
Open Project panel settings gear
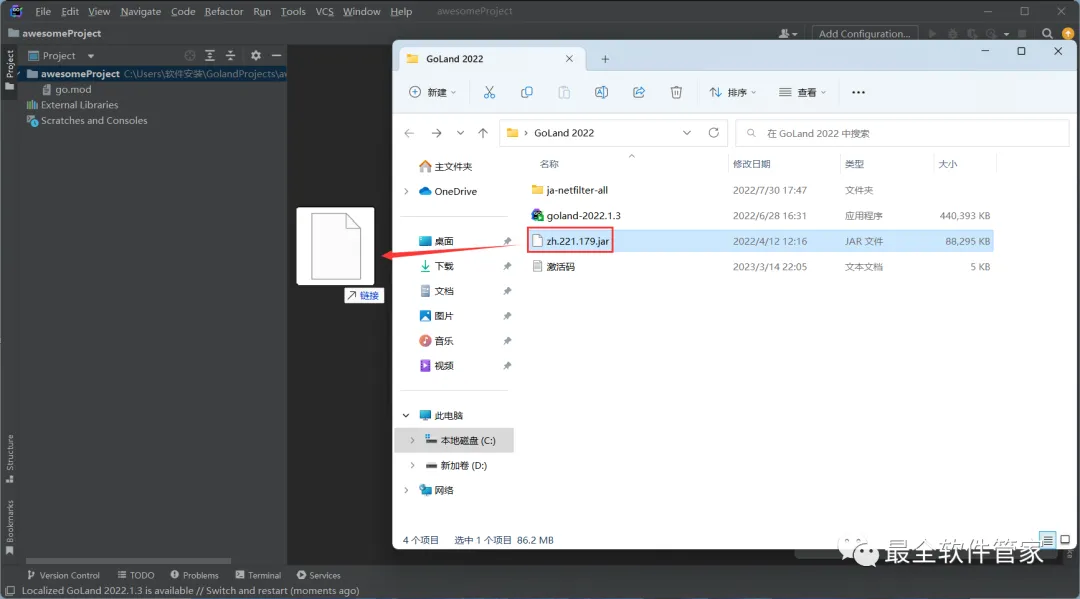tap(256, 55)
